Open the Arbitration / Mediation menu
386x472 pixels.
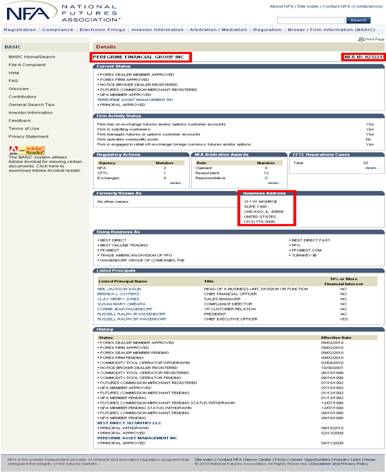coord(218,30)
